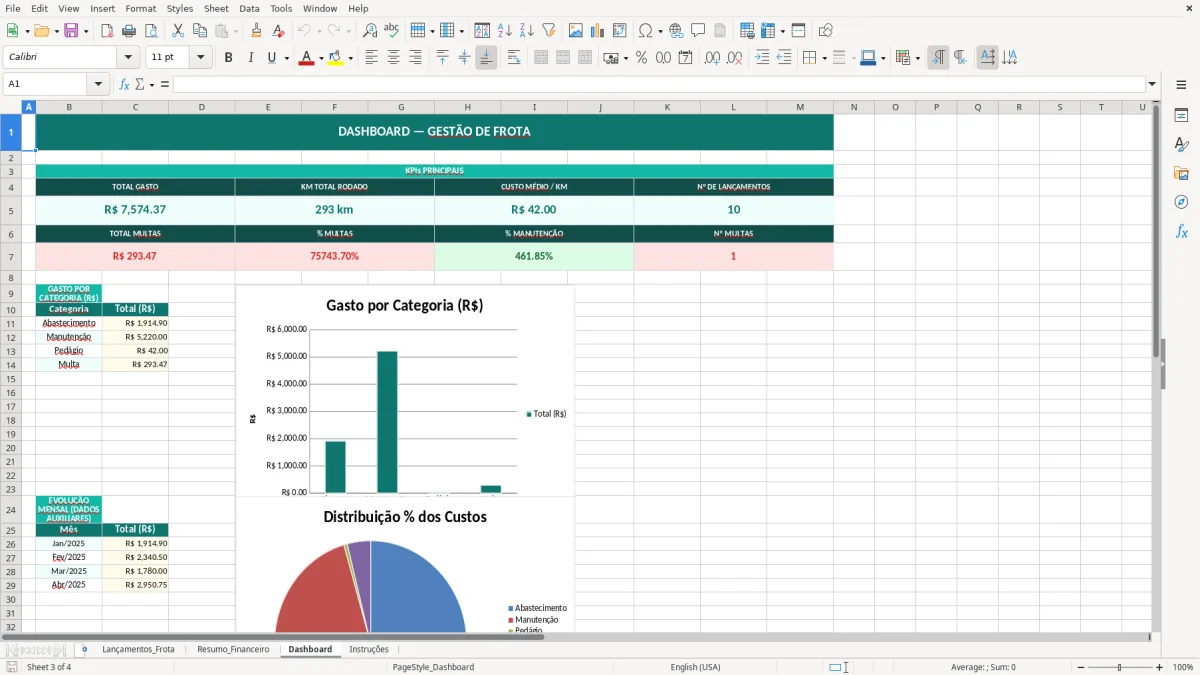Open Print Preview
Image resolution: width=1200 pixels, height=675 pixels.
[x=151, y=31]
